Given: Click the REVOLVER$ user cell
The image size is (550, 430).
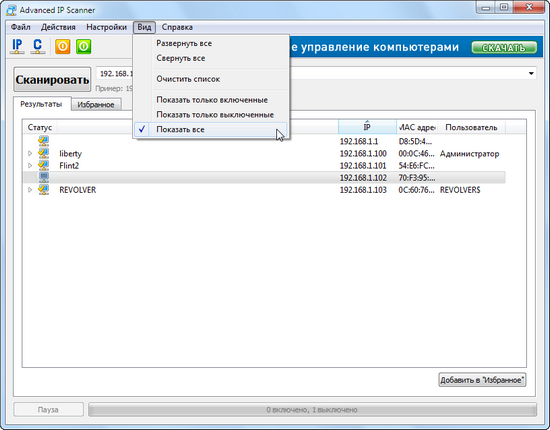Looking at the screenshot, I should pos(460,190).
